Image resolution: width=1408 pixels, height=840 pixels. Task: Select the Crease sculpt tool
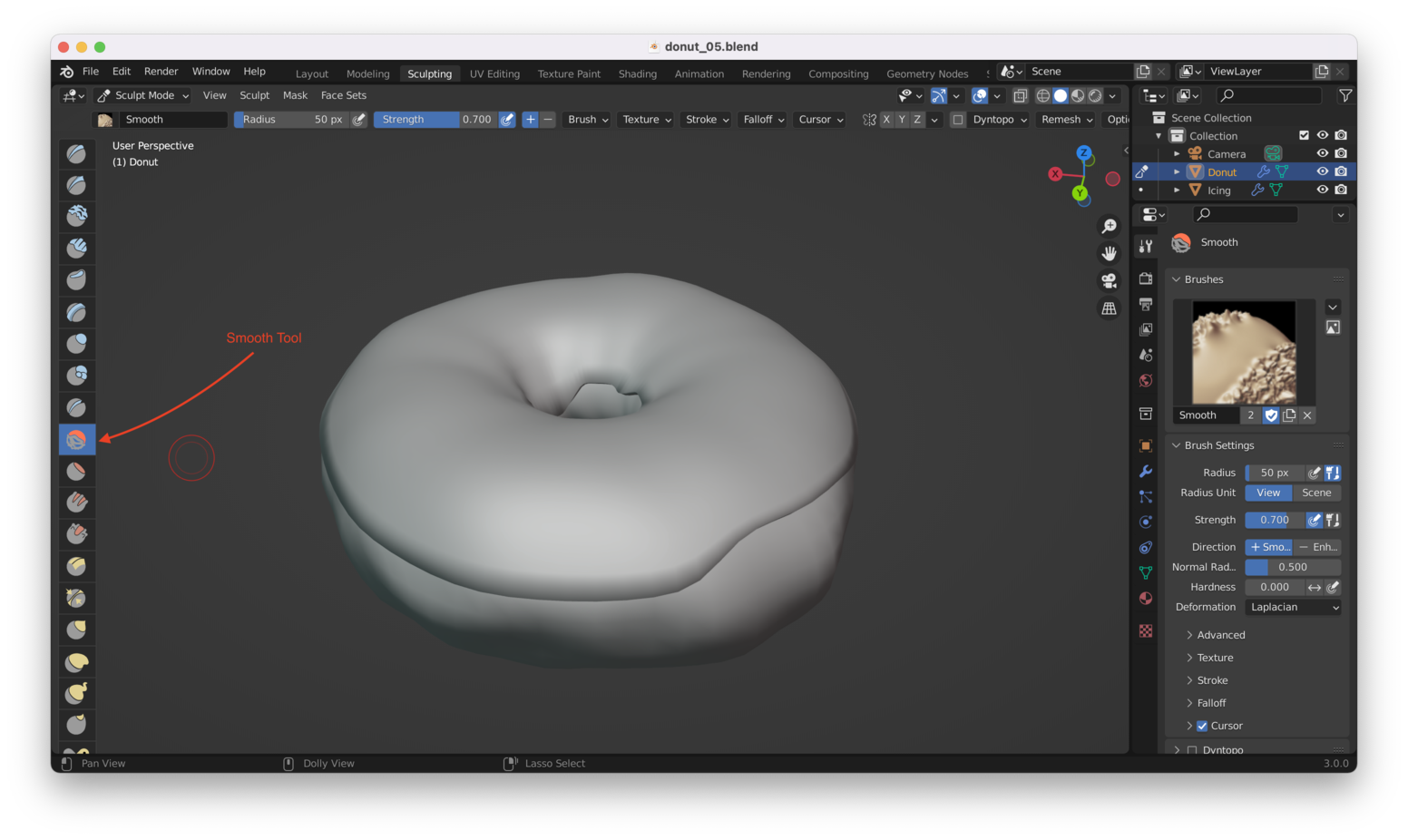tap(77, 406)
